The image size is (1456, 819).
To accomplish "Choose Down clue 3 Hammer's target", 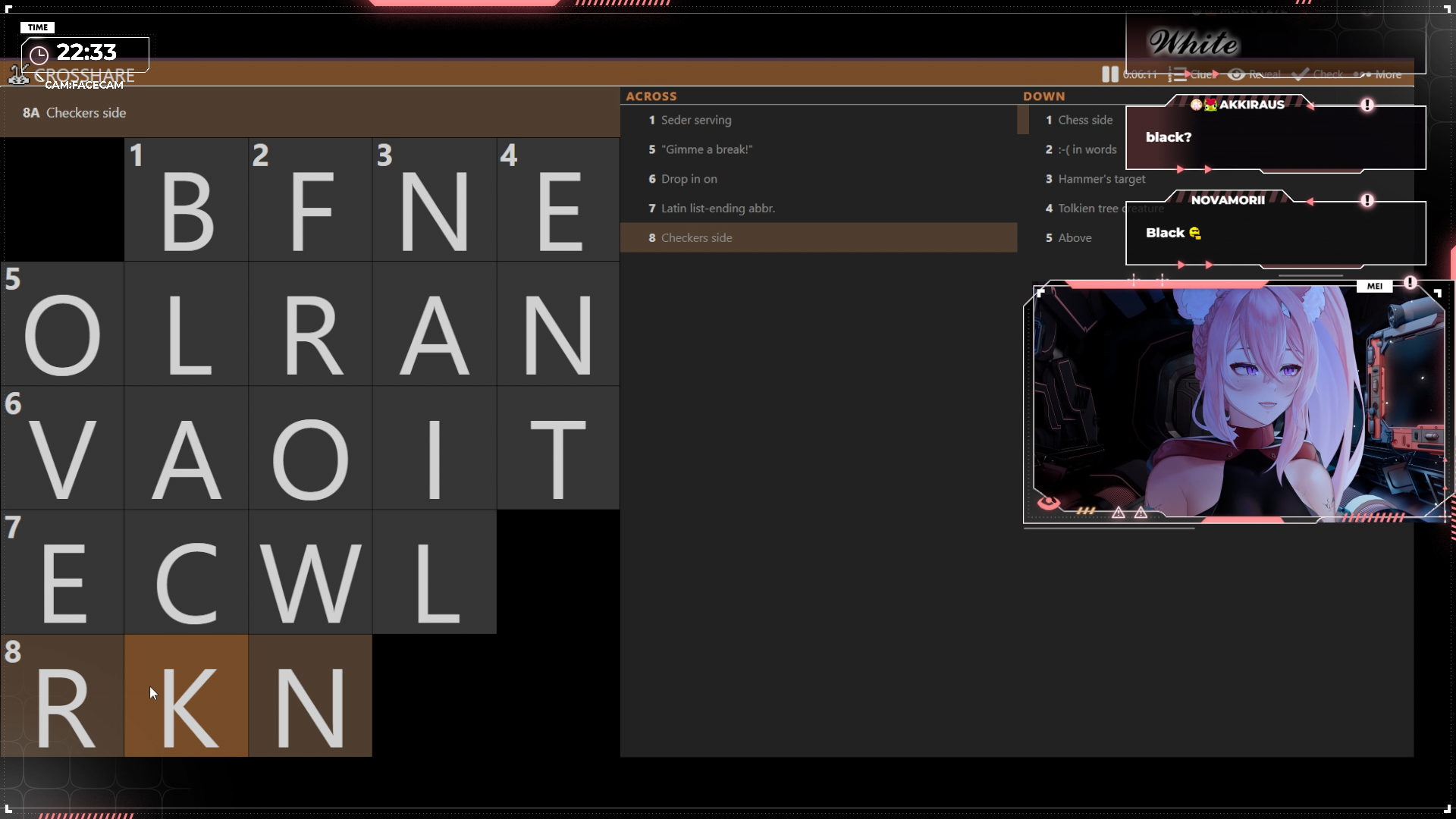I will point(1101,179).
